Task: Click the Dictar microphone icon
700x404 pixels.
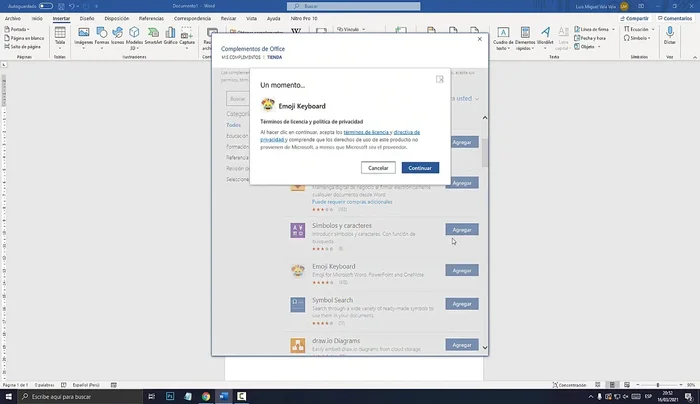Action: point(670,33)
